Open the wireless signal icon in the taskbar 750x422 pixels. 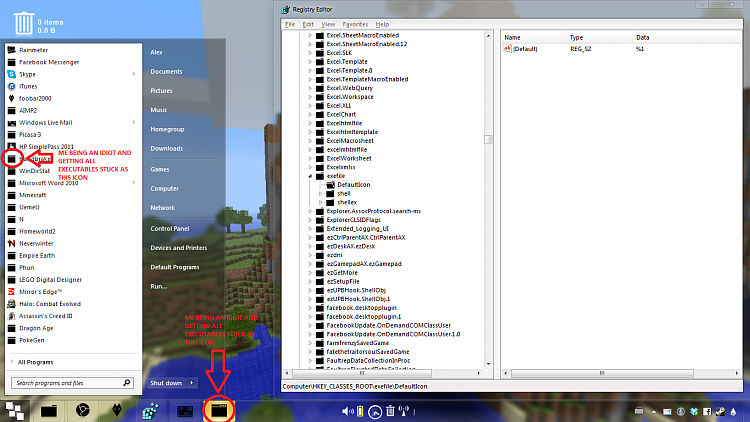404,411
